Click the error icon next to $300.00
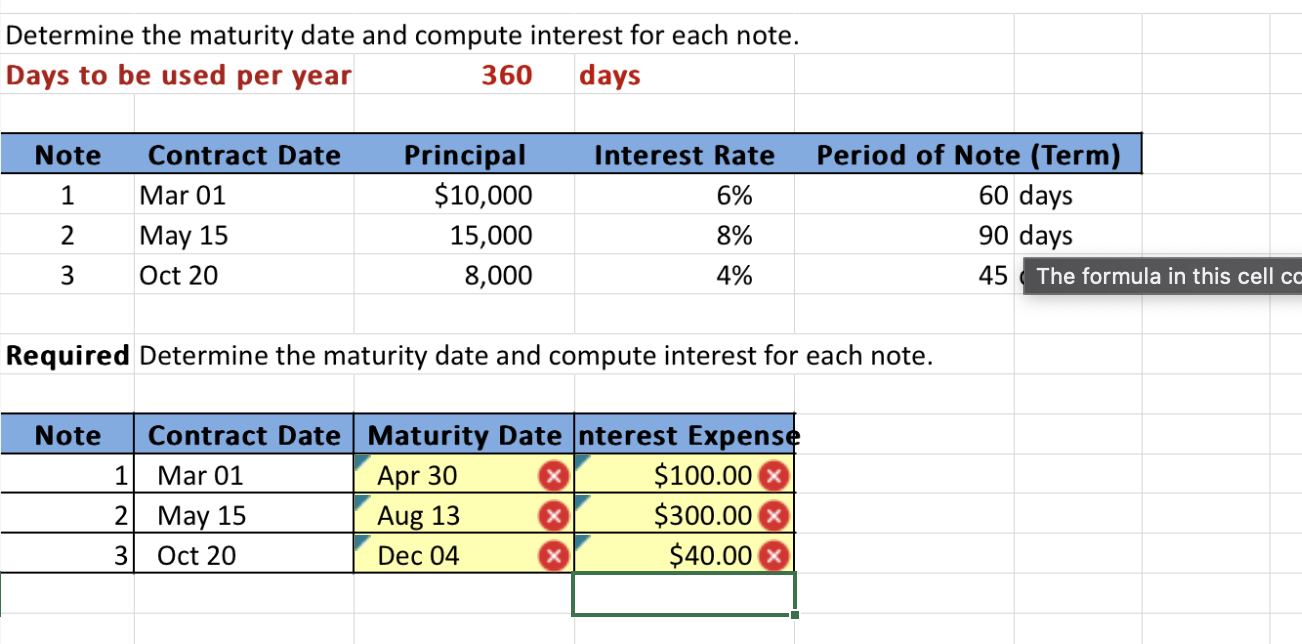 775,516
